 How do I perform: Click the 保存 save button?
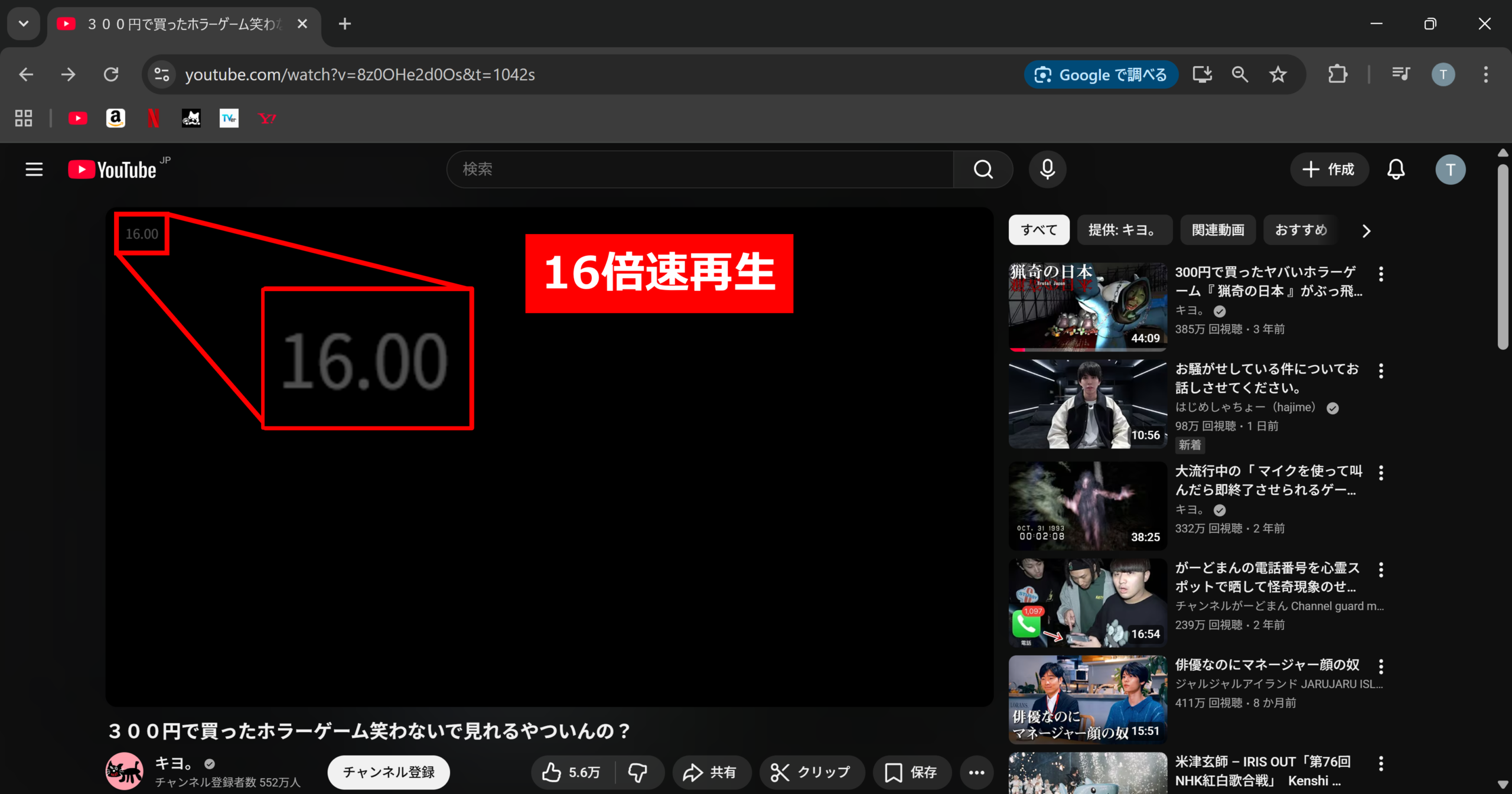coord(911,772)
